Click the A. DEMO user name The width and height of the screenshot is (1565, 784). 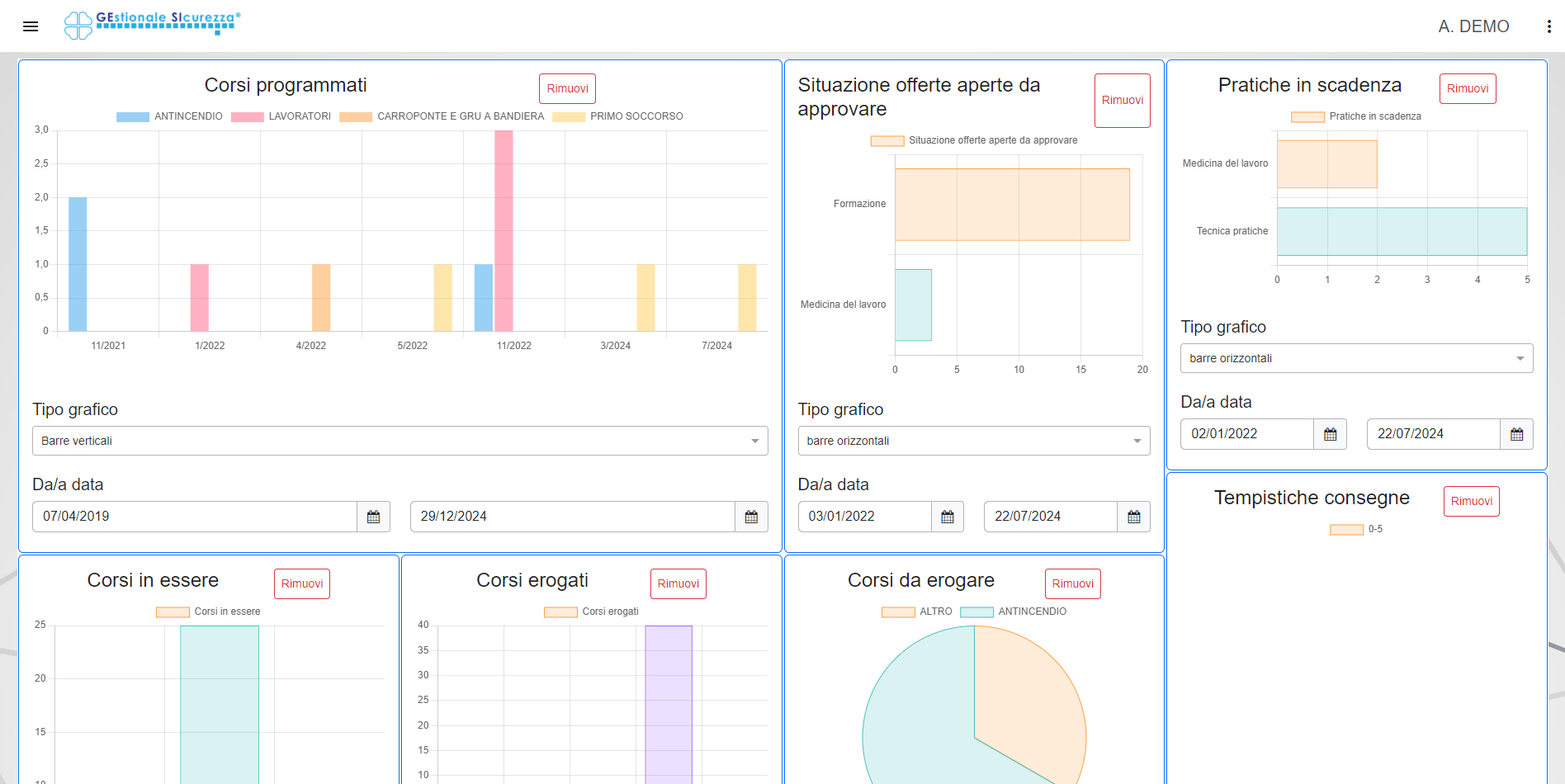click(x=1473, y=26)
